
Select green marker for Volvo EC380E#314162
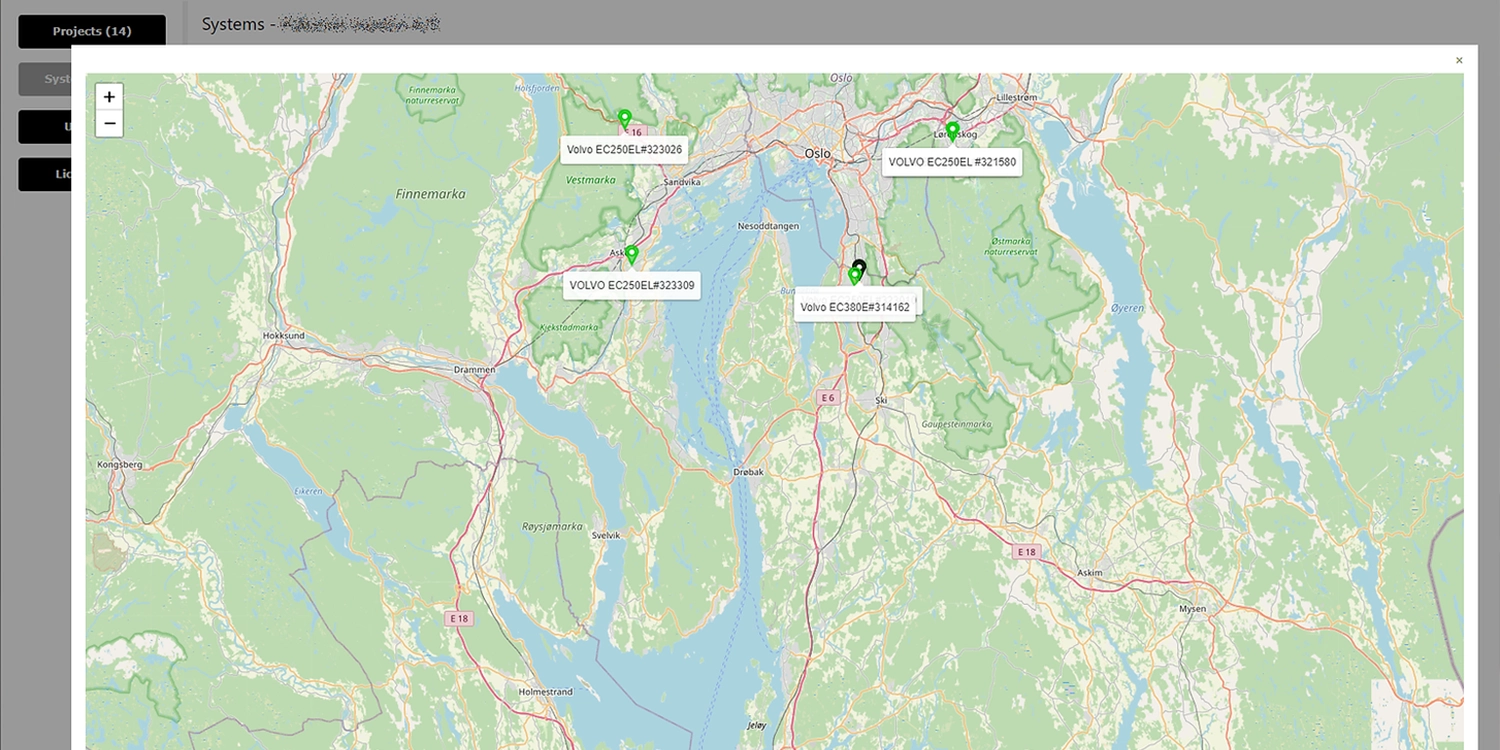pos(854,276)
